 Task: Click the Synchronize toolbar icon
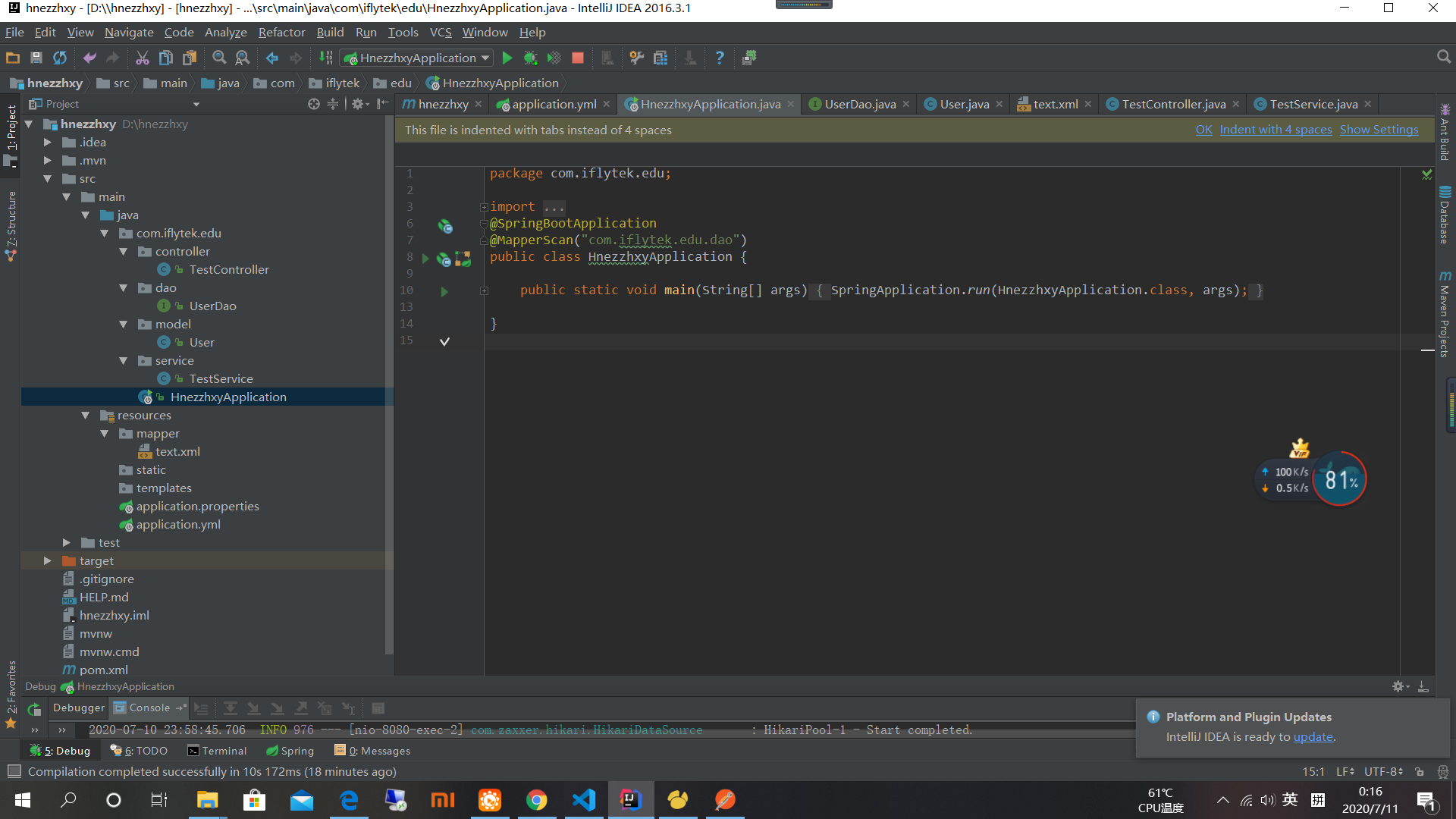(x=59, y=58)
